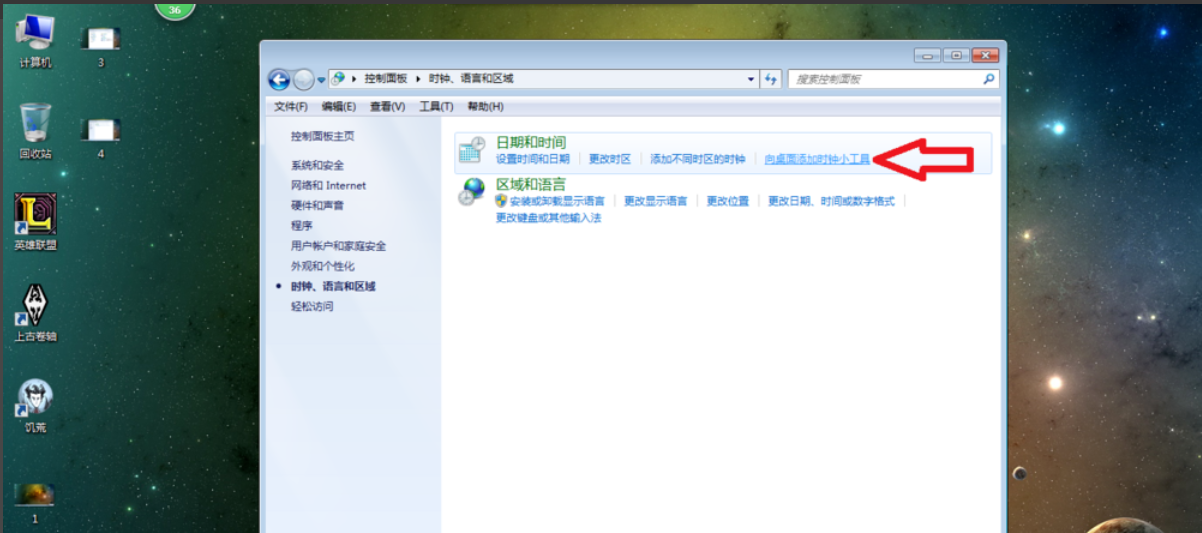The width and height of the screenshot is (1202, 533).
Task: Launch 上古卷轴 desktop shortcut
Action: coord(36,306)
